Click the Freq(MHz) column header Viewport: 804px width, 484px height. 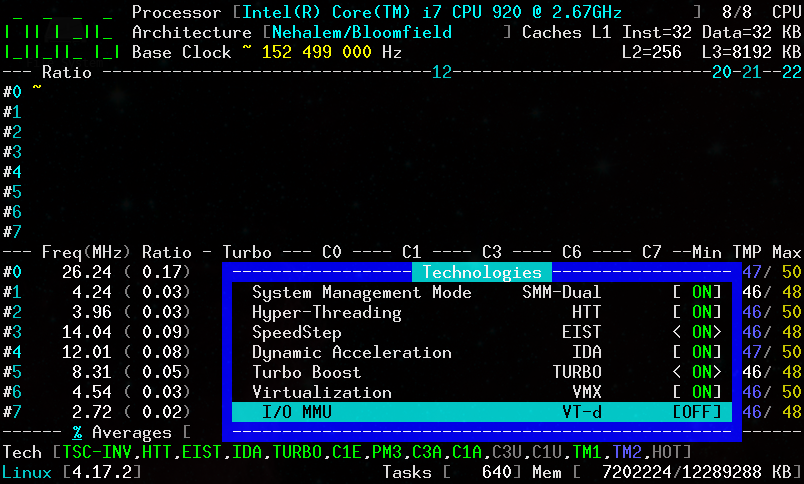tap(86, 252)
